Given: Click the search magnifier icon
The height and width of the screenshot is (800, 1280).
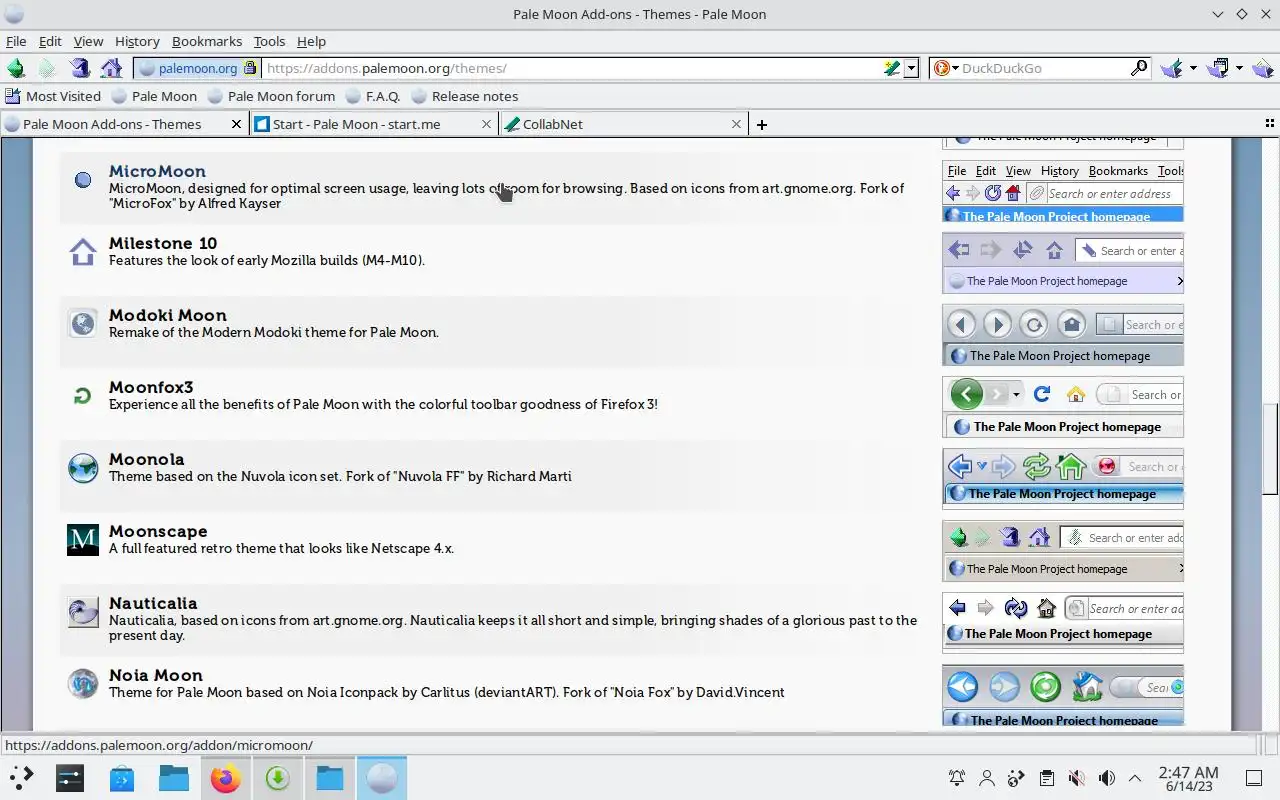Looking at the screenshot, I should (1139, 68).
